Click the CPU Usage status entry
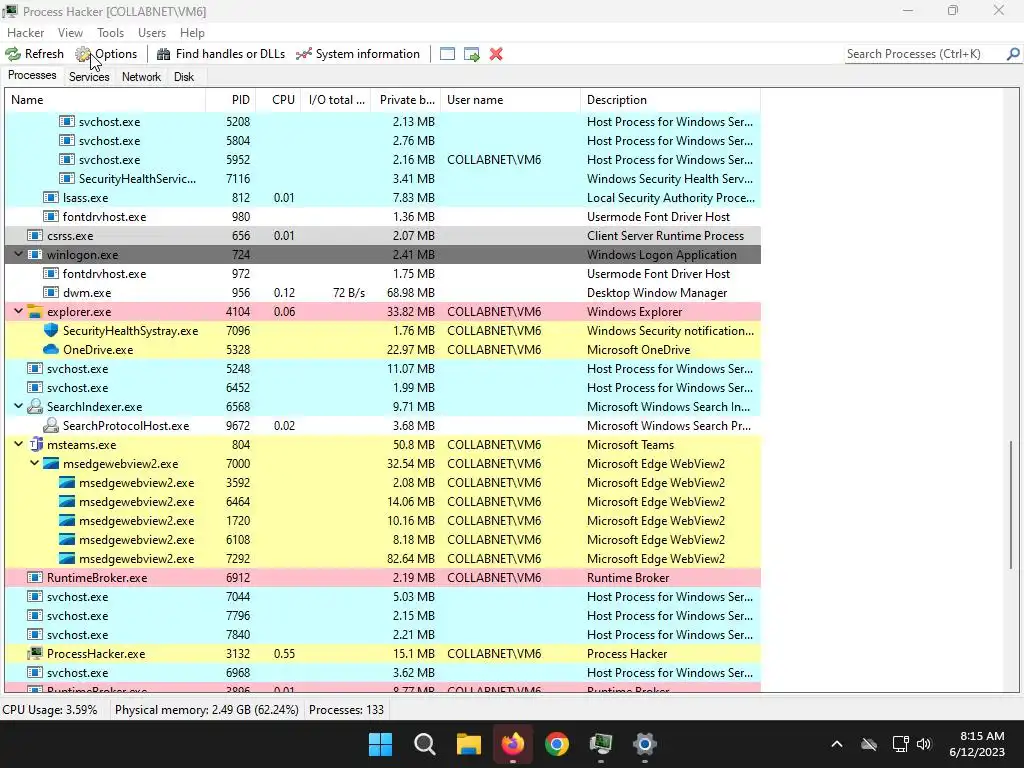 [x=50, y=710]
